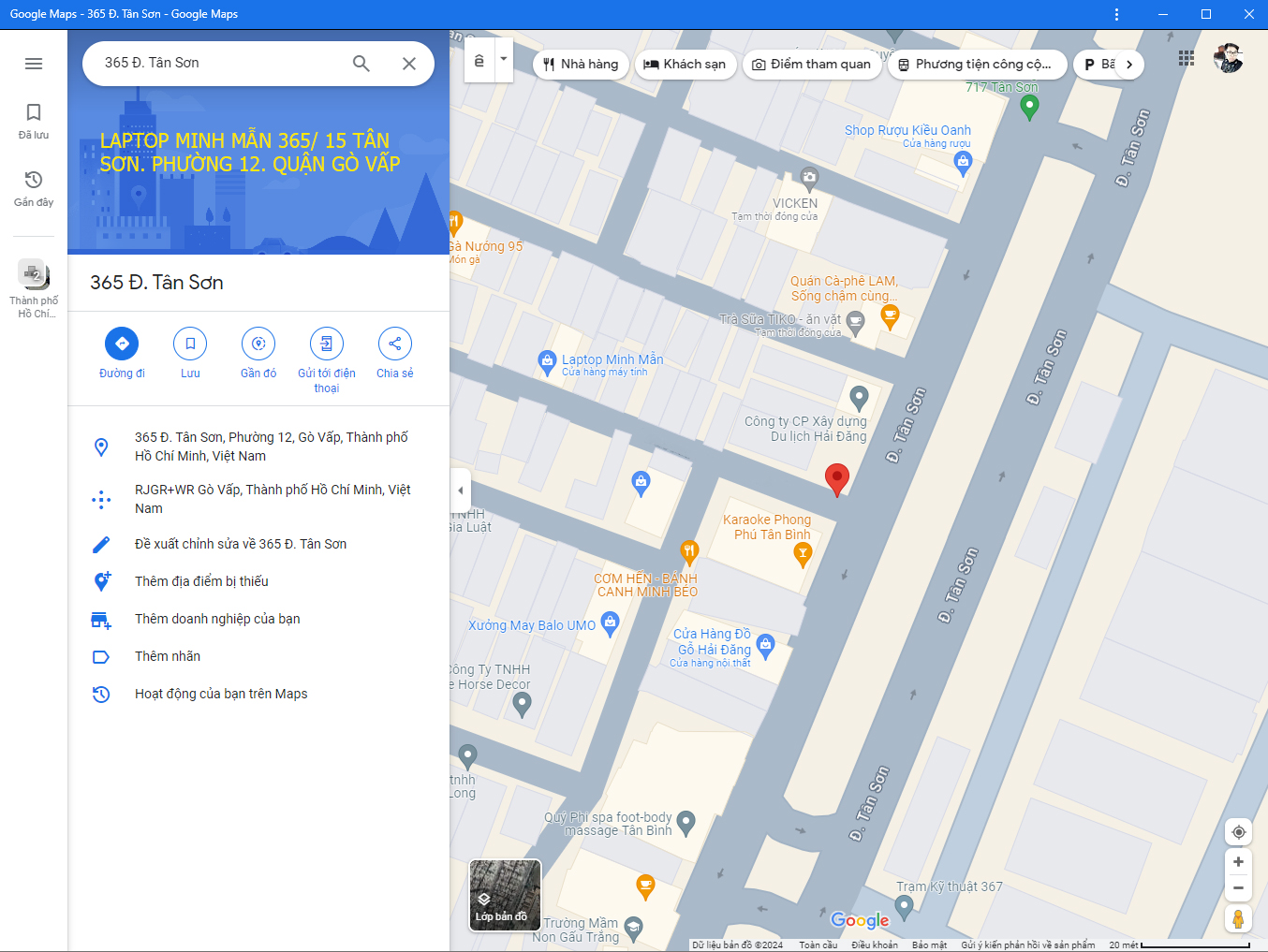1268x952 pixels.
Task: Click Toàn cầu link in map footer
Action: (x=818, y=945)
